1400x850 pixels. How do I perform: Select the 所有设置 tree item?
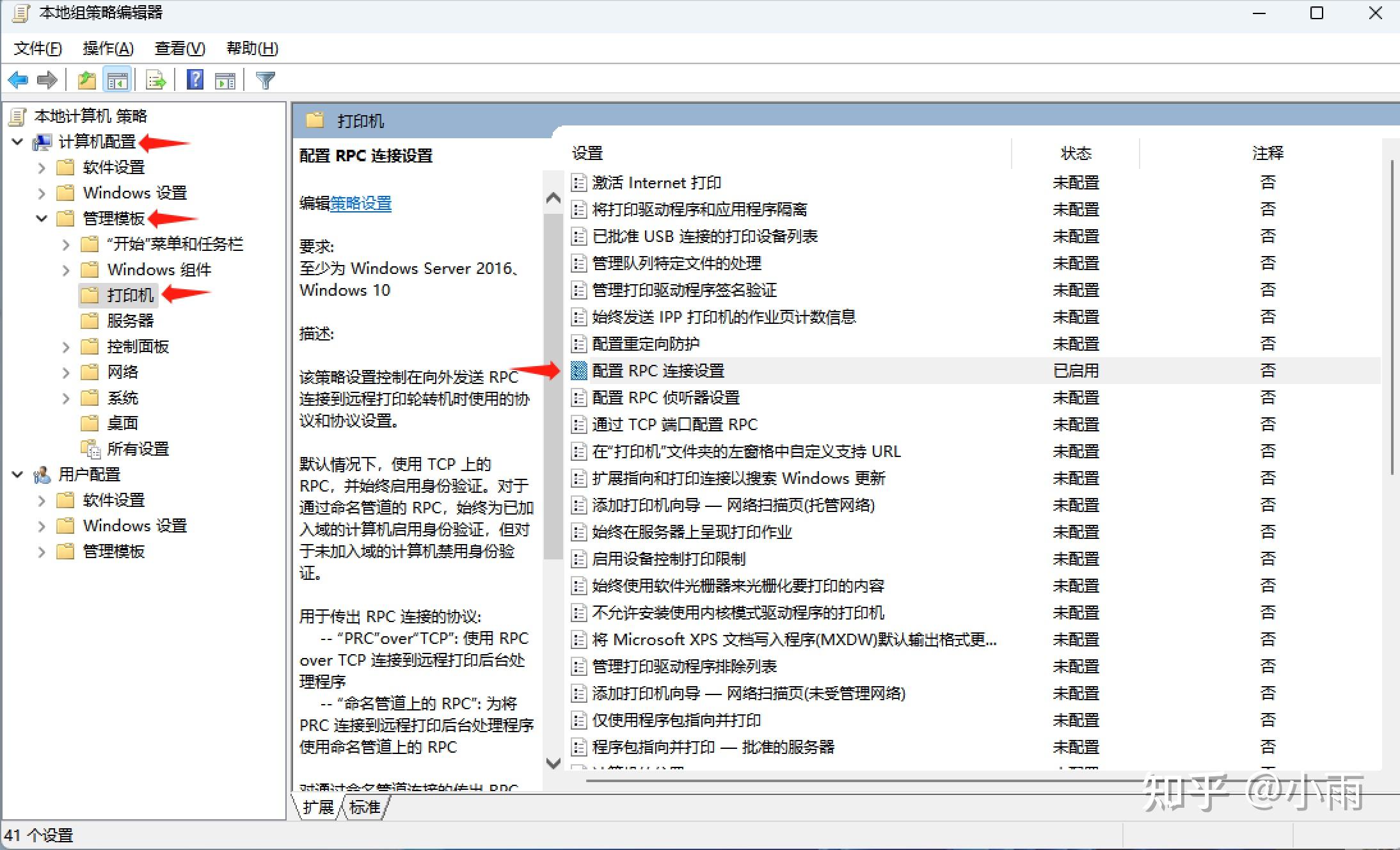pyautogui.click(x=138, y=449)
